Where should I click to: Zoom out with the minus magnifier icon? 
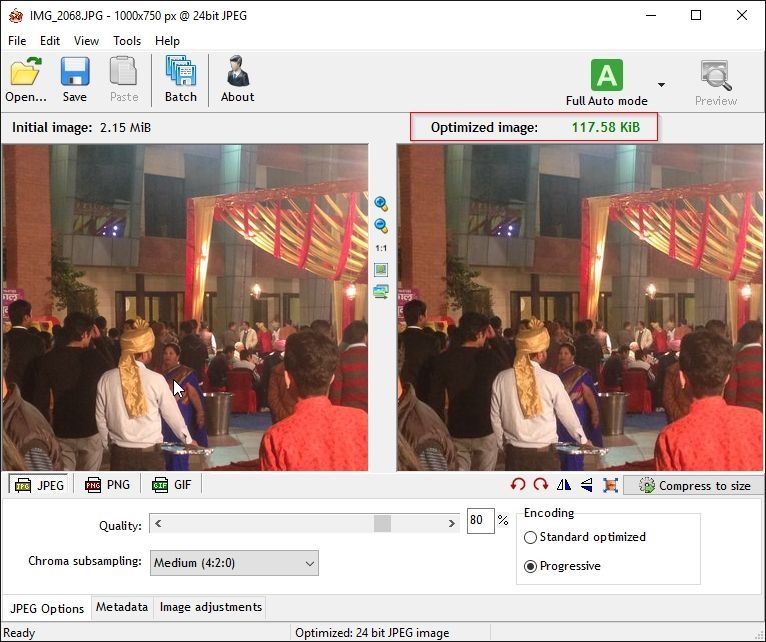[381, 225]
